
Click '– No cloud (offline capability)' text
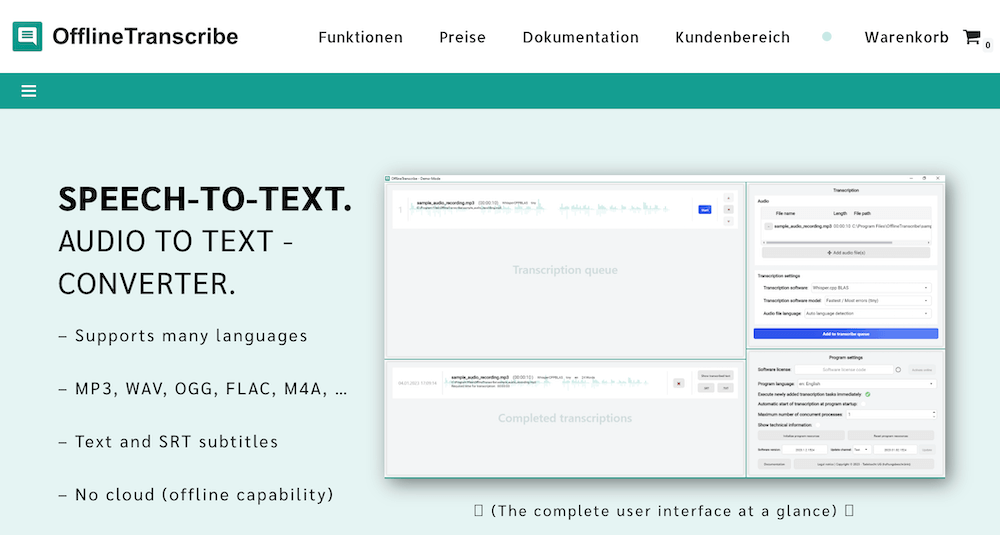pyautogui.click(x=196, y=494)
